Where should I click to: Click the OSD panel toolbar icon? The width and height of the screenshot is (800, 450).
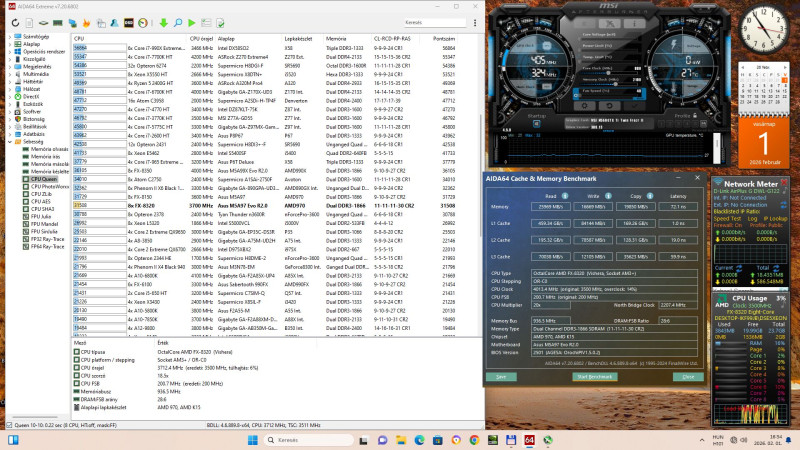(129, 23)
